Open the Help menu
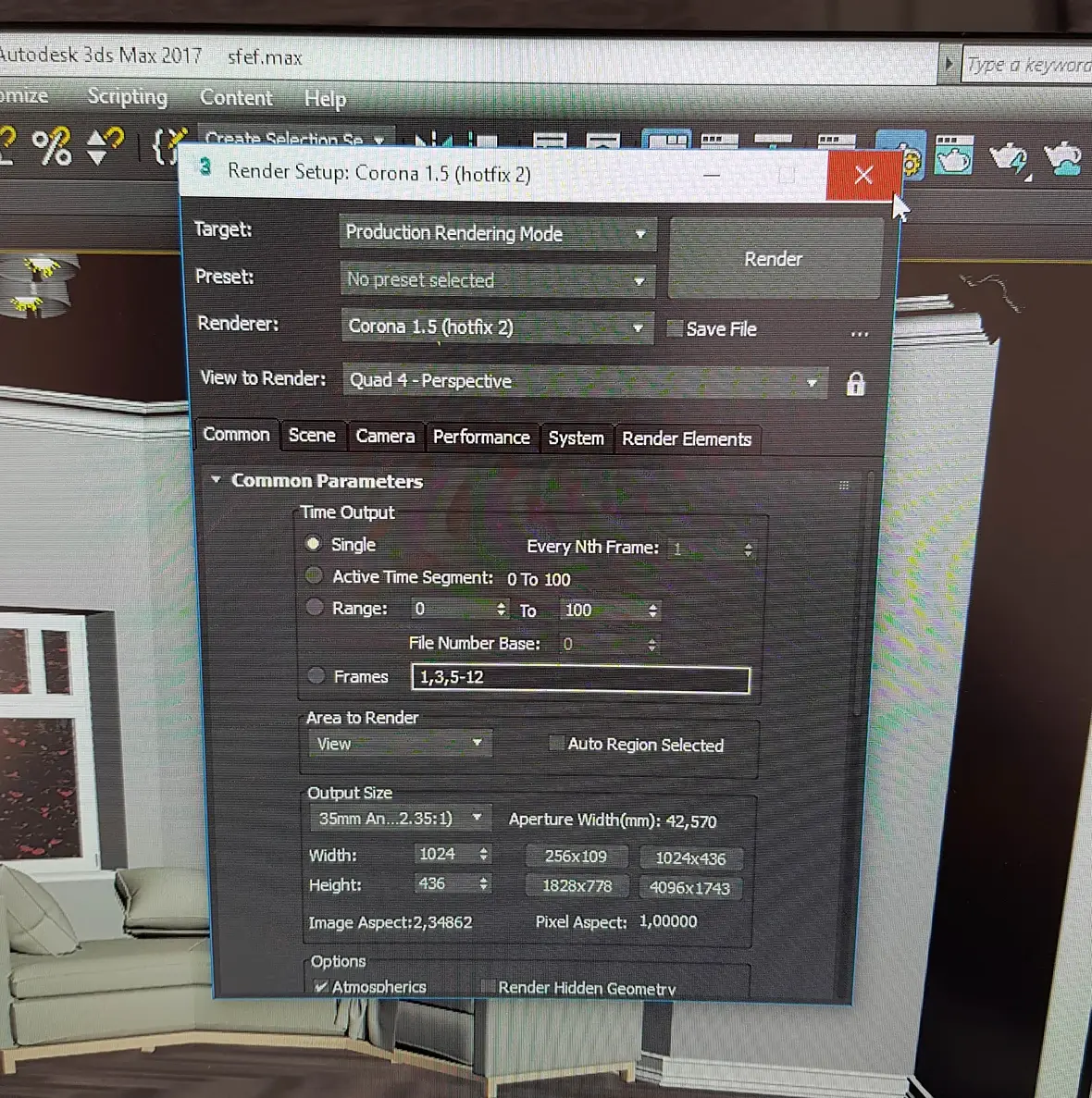 click(325, 99)
